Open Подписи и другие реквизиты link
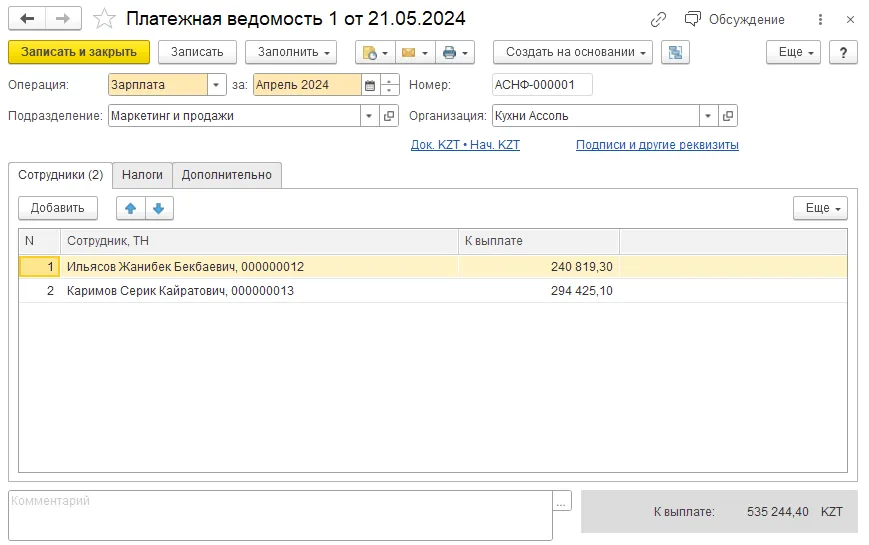Image resolution: width=869 pixels, height=545 pixels. click(657, 145)
